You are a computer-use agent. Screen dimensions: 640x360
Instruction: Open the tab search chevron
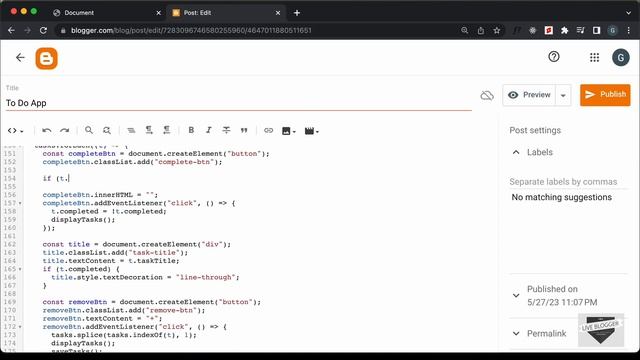point(628,13)
